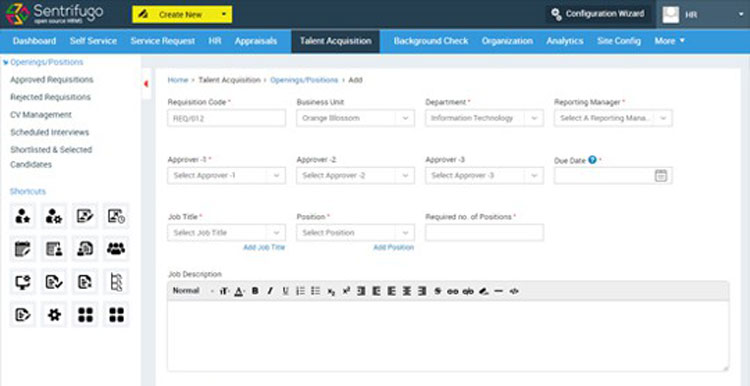
Task: Open the Approver -3 dropdown
Action: pyautogui.click(x=484, y=176)
